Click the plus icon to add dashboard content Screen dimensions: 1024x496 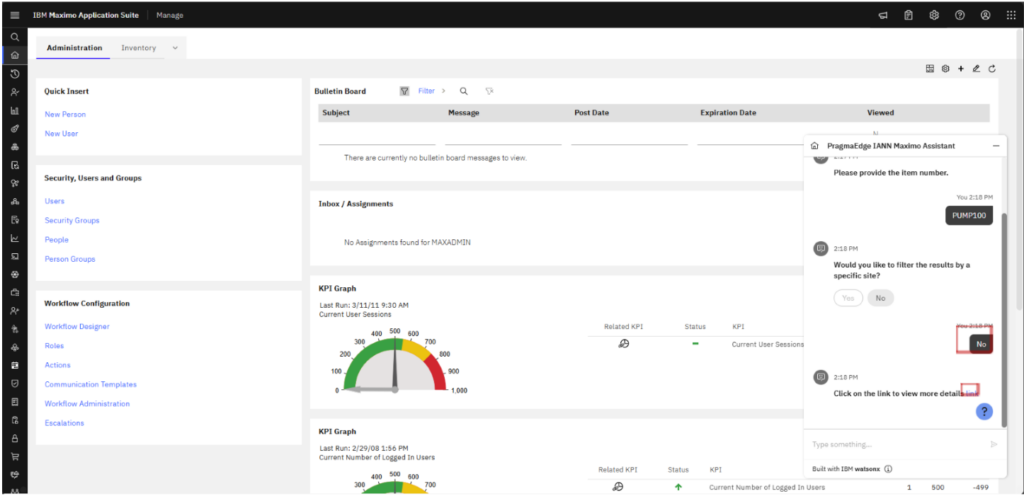961,69
